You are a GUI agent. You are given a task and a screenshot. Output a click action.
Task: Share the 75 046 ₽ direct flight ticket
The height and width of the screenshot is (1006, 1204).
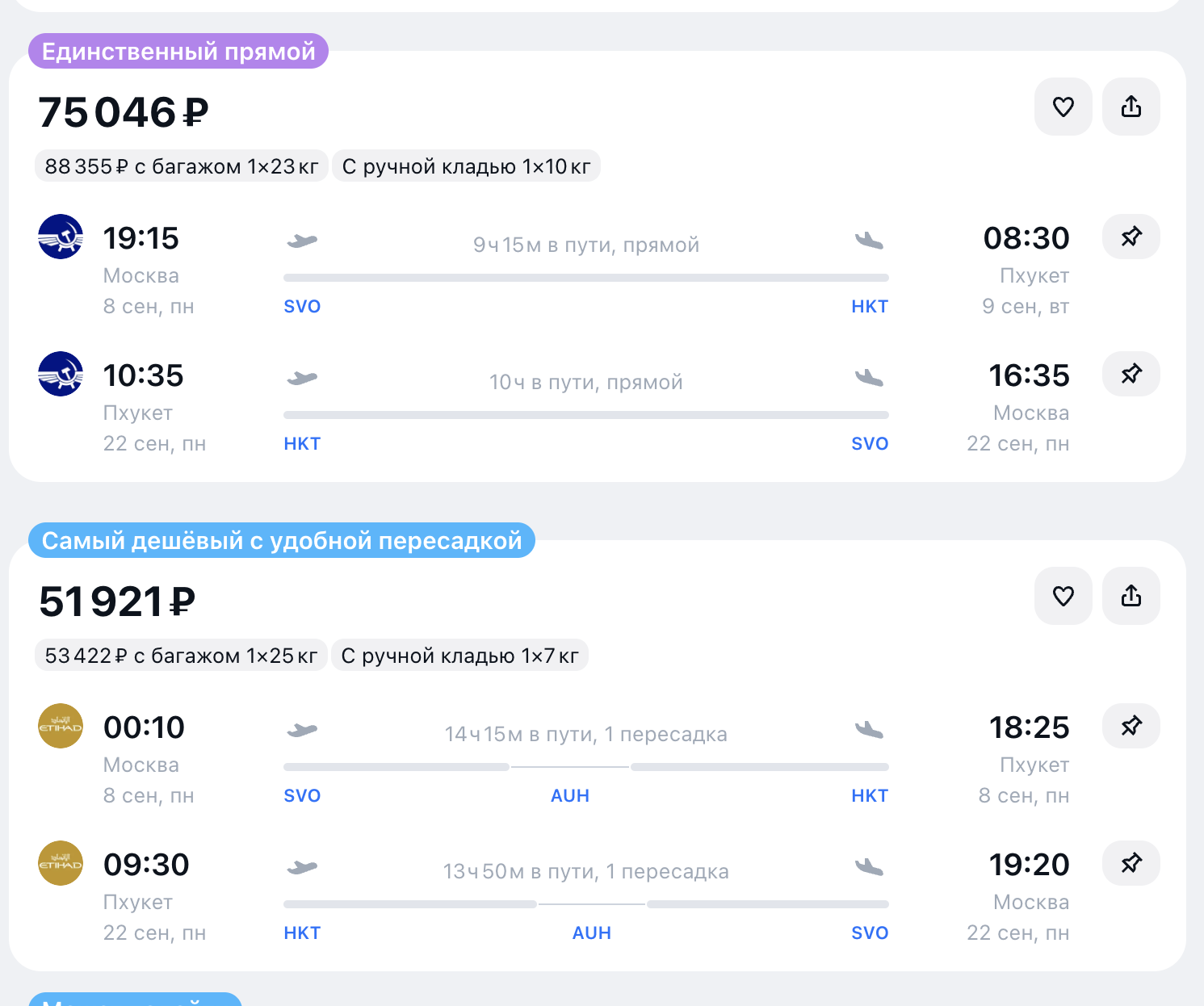(1131, 107)
